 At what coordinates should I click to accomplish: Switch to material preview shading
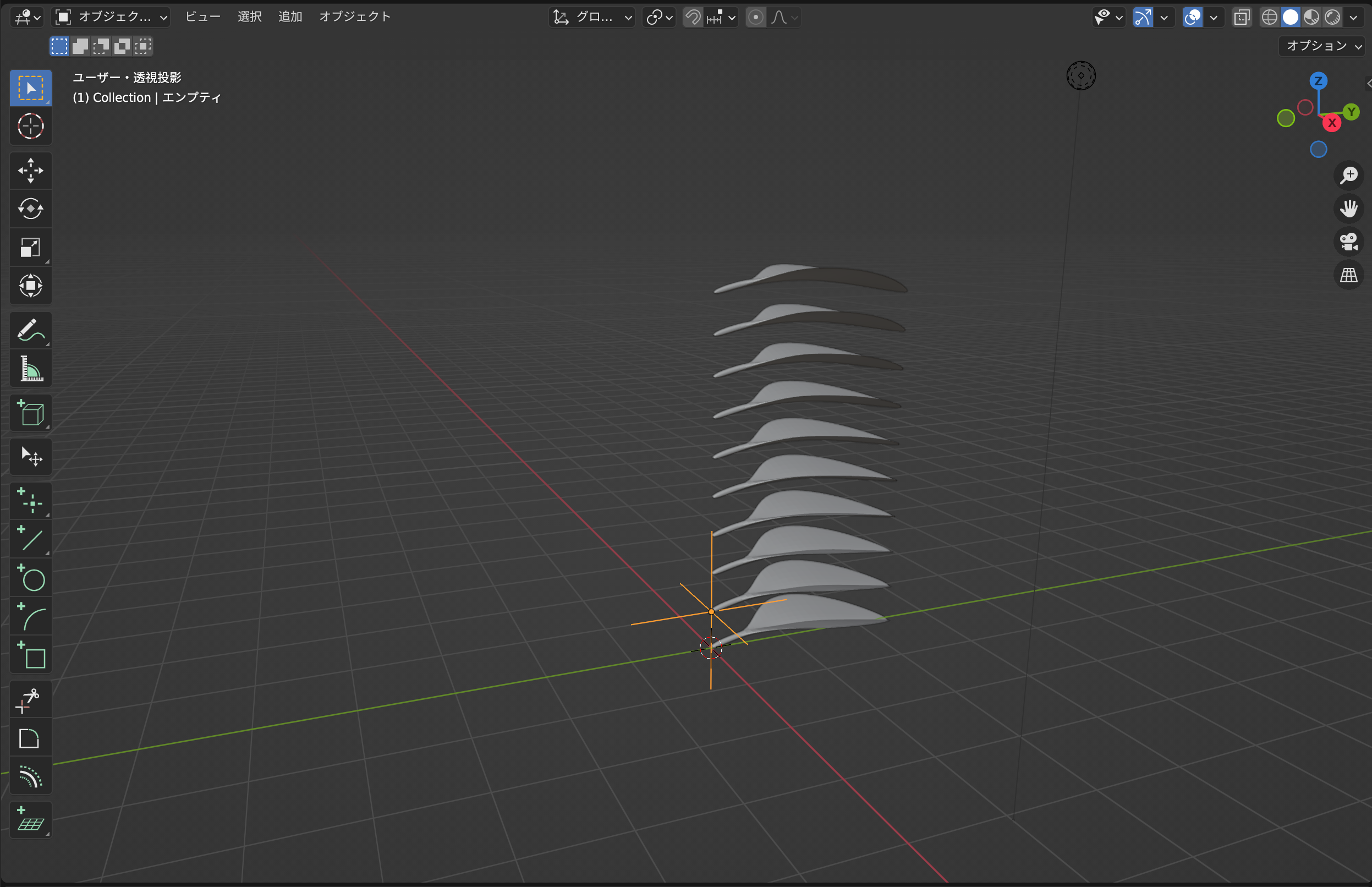1311,17
